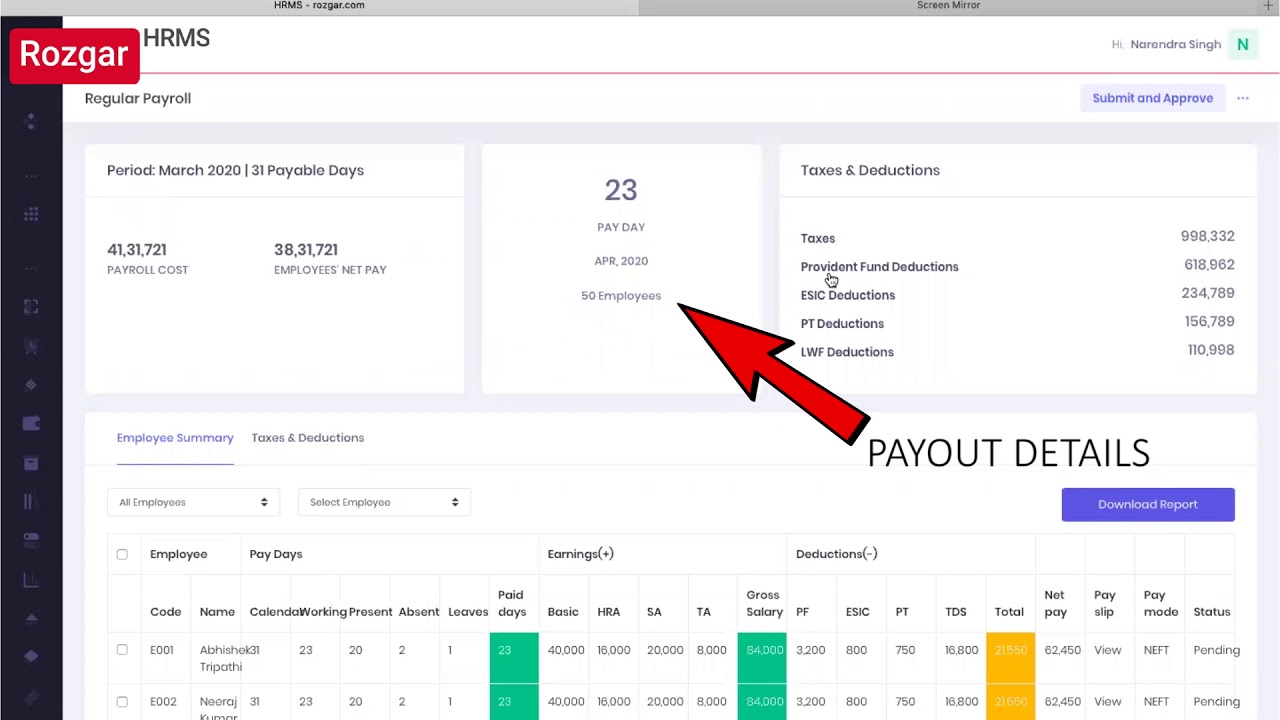Click the topmost sidebar icon below logo
Image resolution: width=1280 pixels, height=720 pixels.
[31, 121]
